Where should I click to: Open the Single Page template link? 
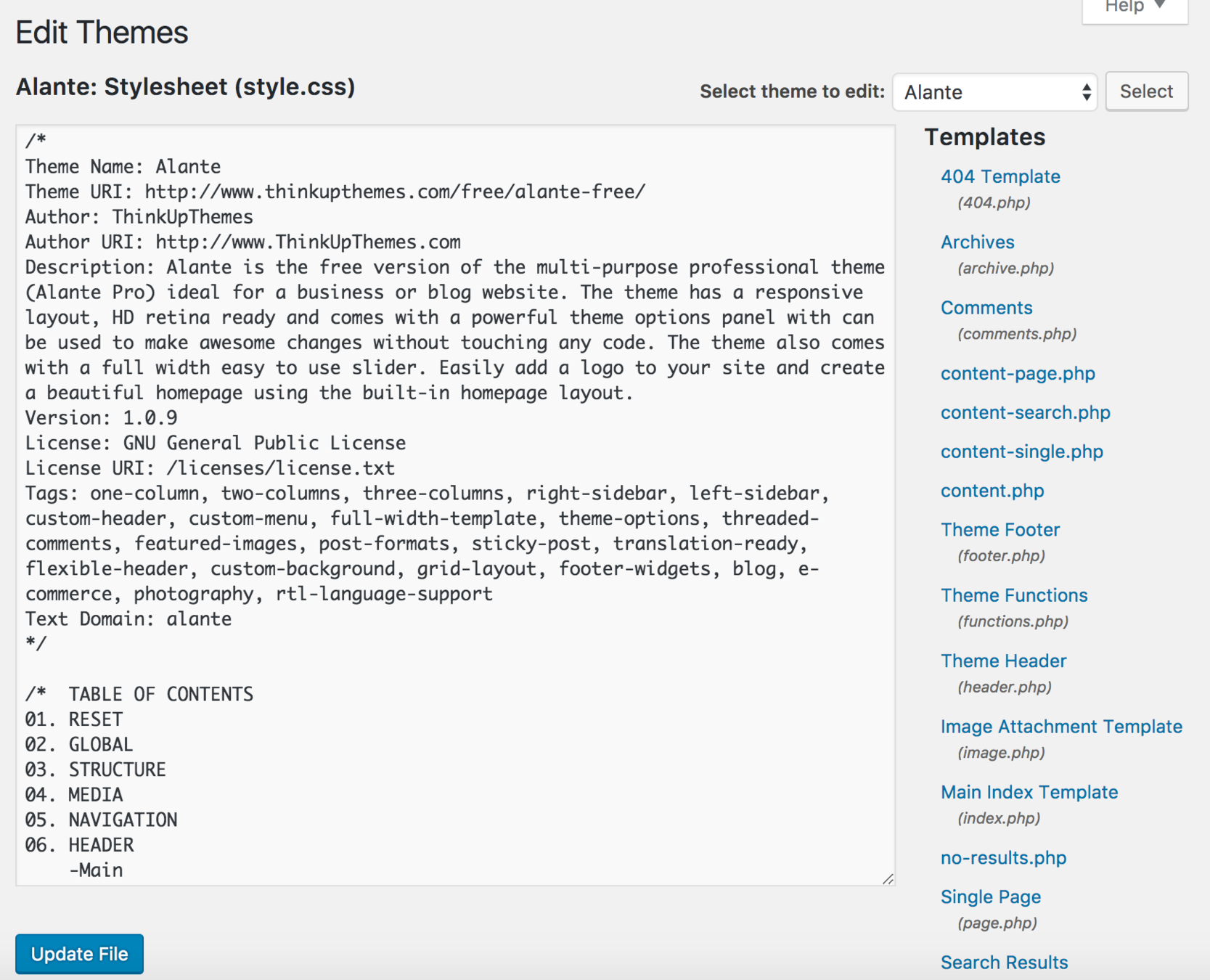coord(991,897)
